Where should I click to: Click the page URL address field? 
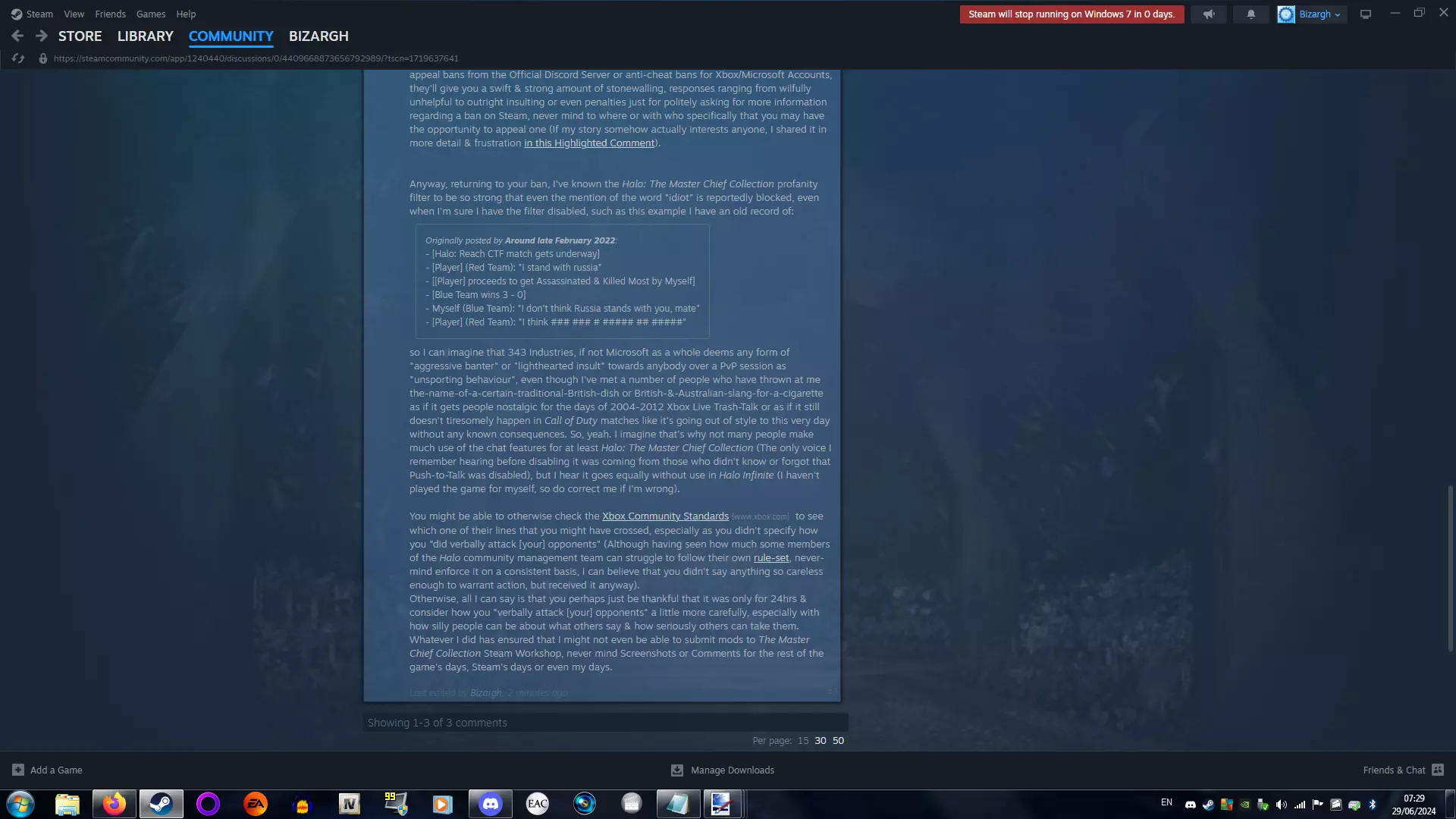click(x=256, y=58)
